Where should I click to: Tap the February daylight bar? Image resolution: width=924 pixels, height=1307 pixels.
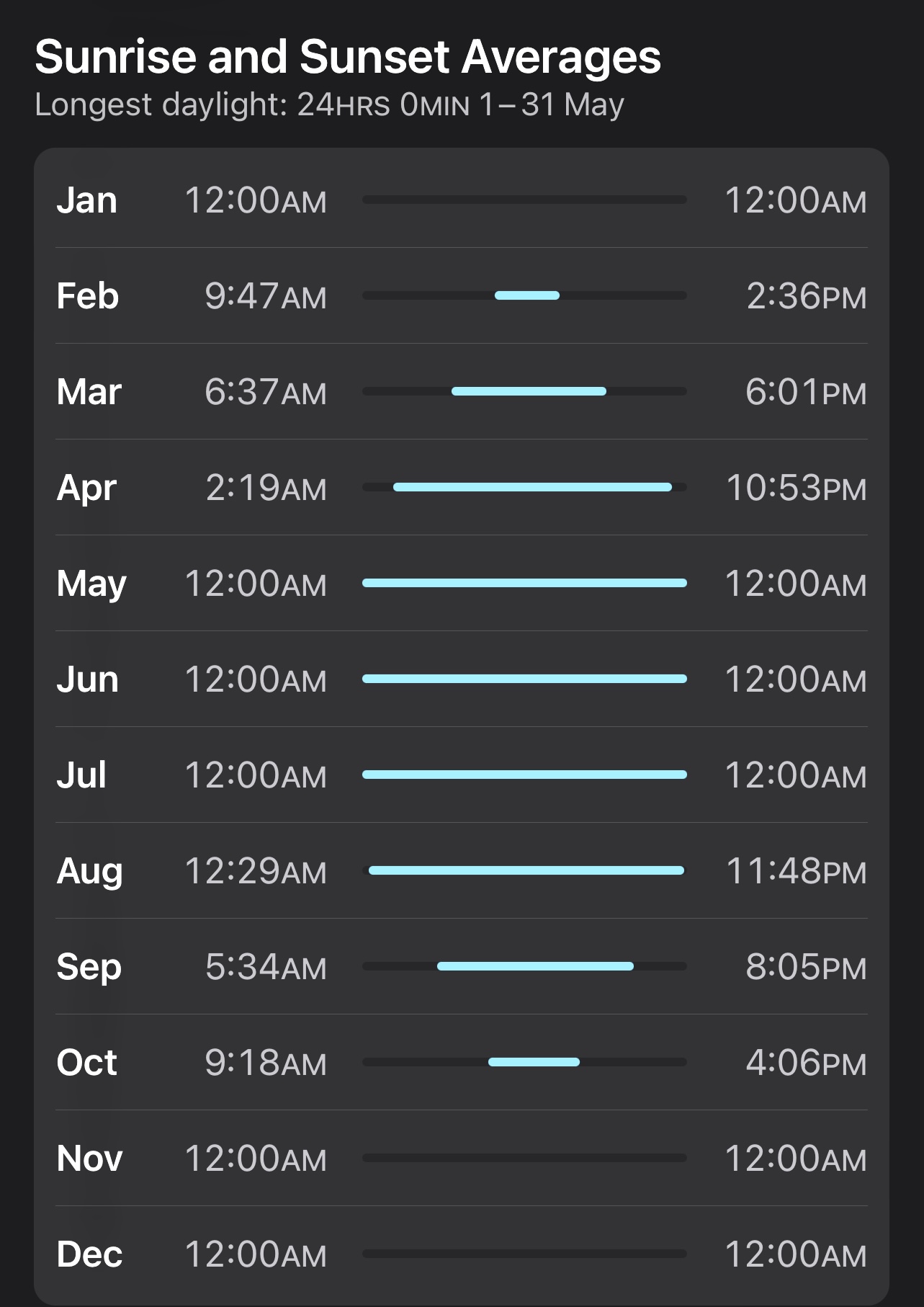click(527, 295)
